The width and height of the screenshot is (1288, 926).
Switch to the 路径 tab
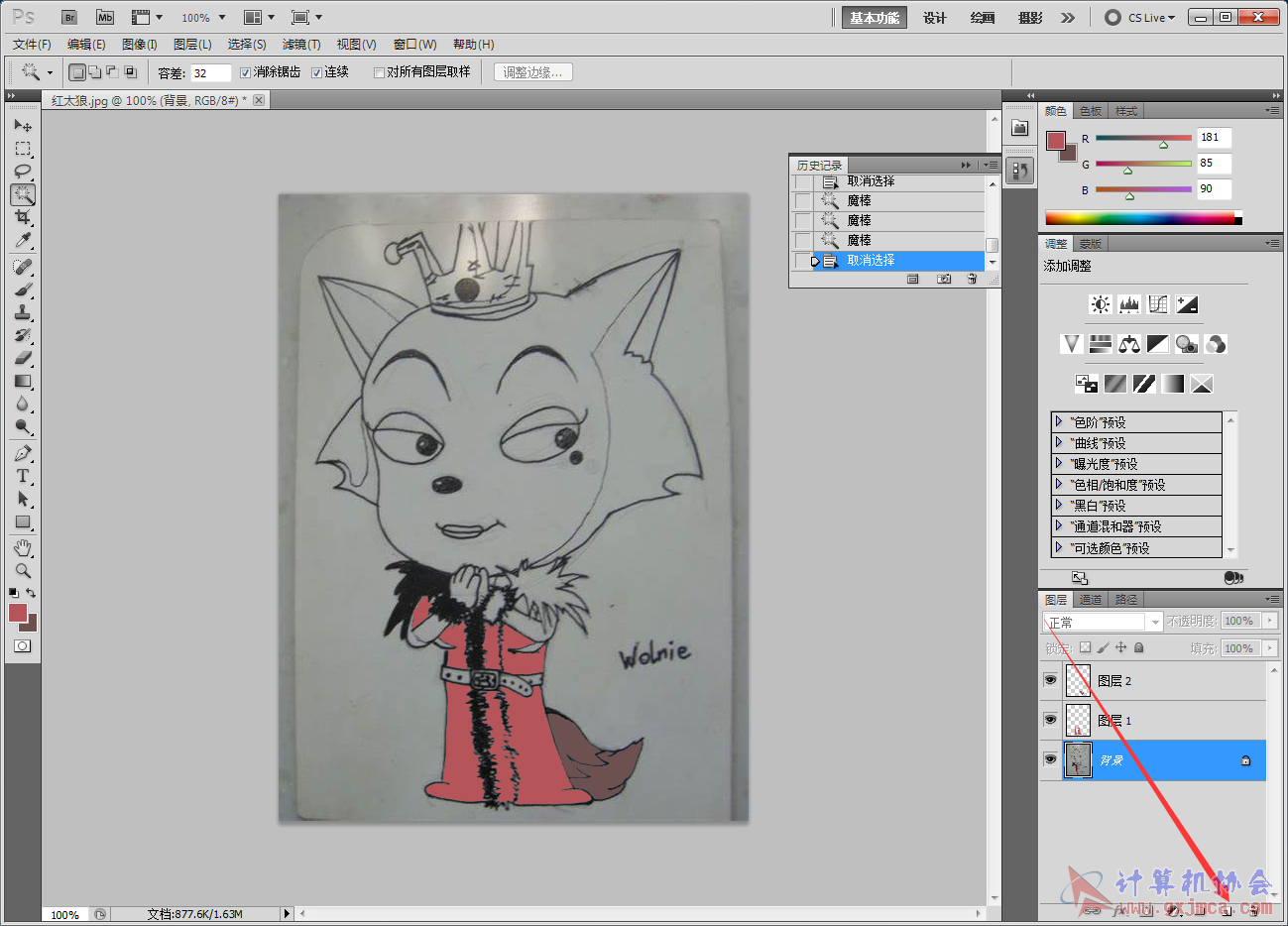coord(1126,600)
